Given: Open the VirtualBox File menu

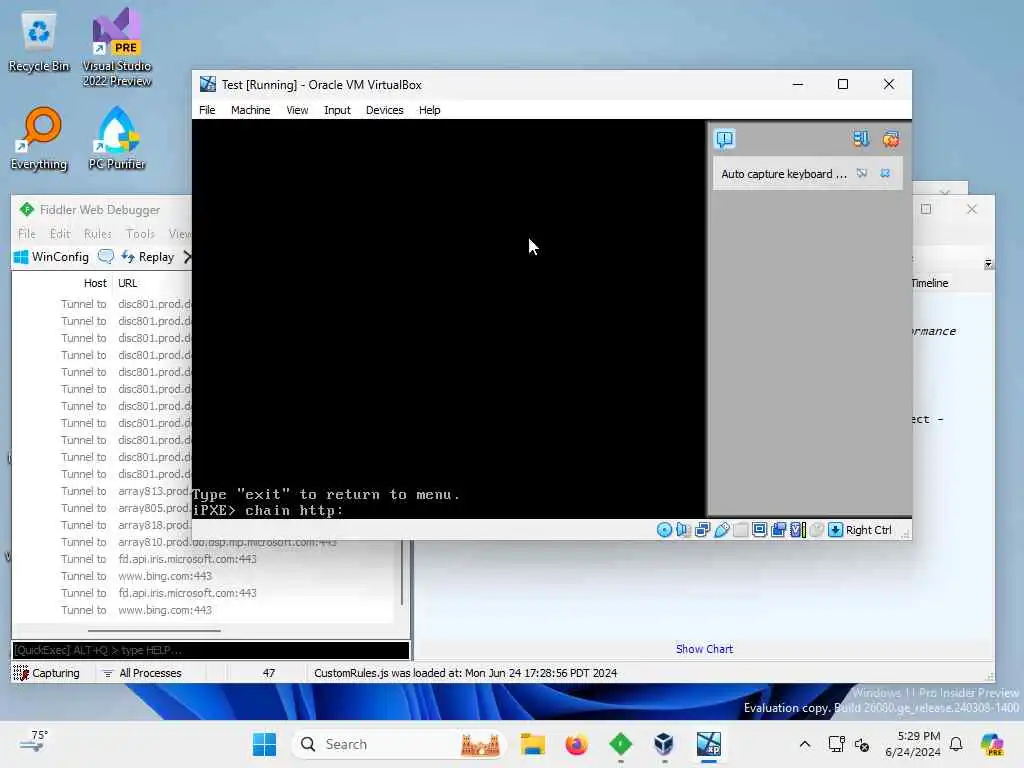Looking at the screenshot, I should pos(207,110).
